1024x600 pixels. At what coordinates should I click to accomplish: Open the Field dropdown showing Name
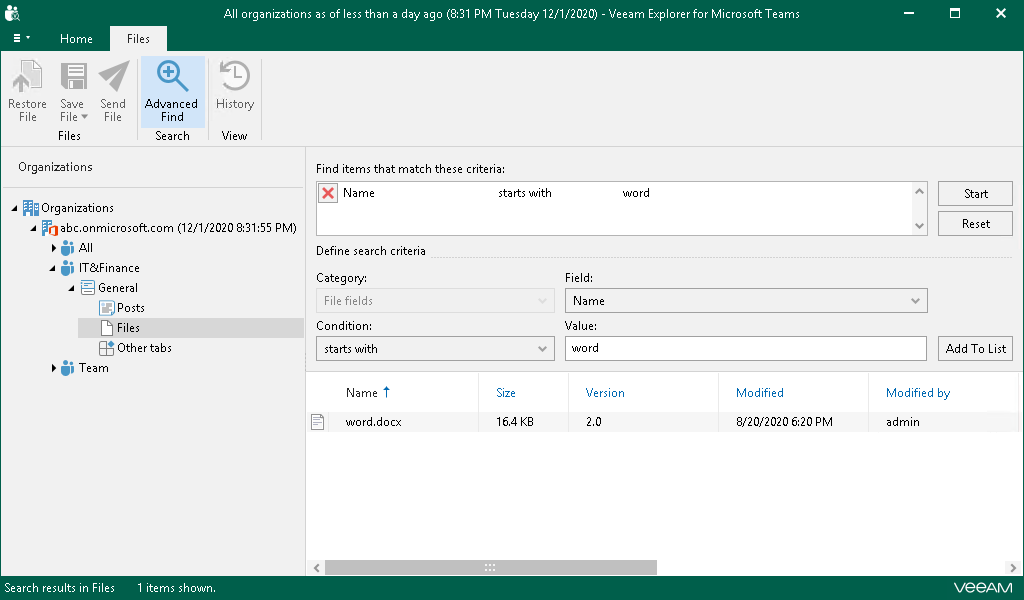745,301
